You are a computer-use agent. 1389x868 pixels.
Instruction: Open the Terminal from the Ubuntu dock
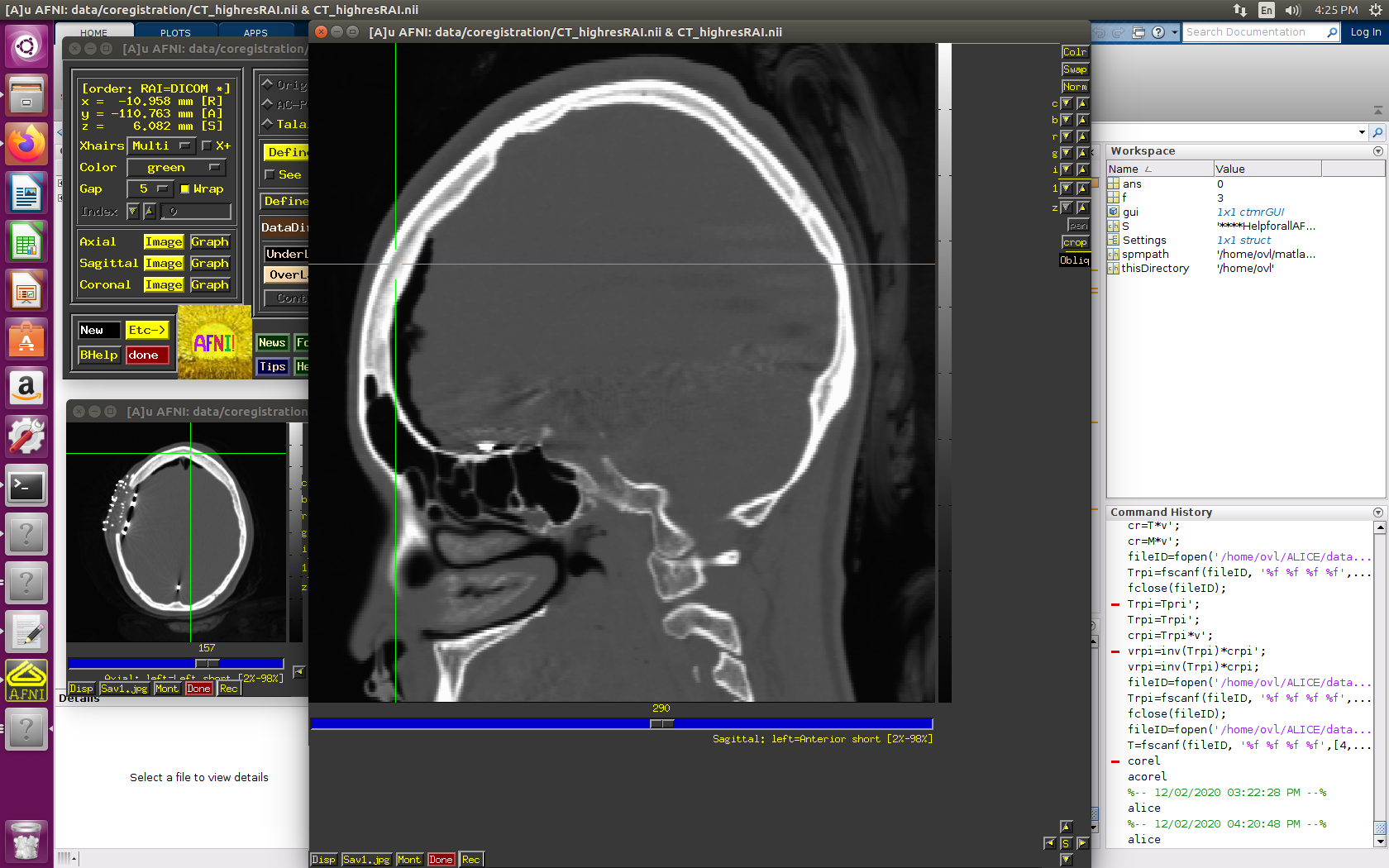[26, 486]
